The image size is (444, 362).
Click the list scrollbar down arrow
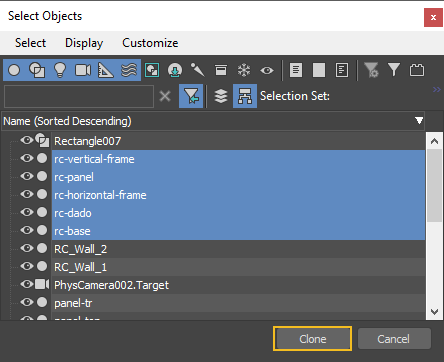pyautogui.click(x=434, y=312)
